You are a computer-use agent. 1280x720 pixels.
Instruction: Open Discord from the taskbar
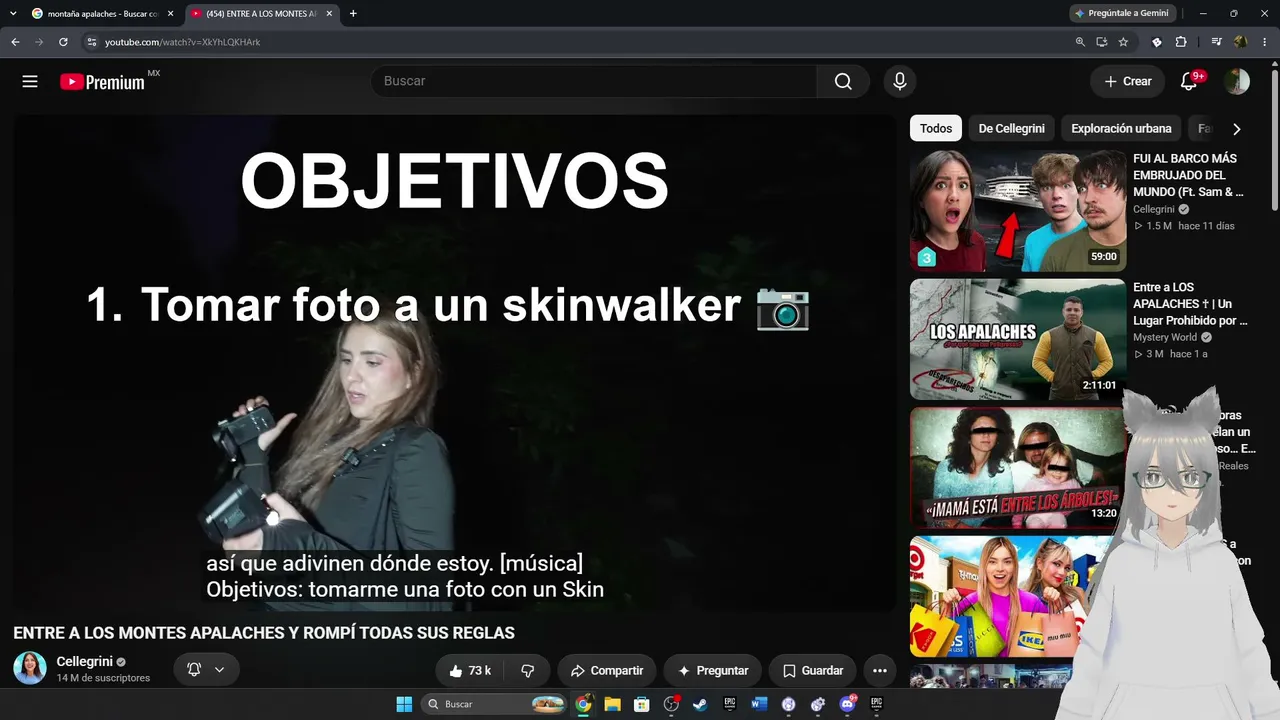pos(847,704)
